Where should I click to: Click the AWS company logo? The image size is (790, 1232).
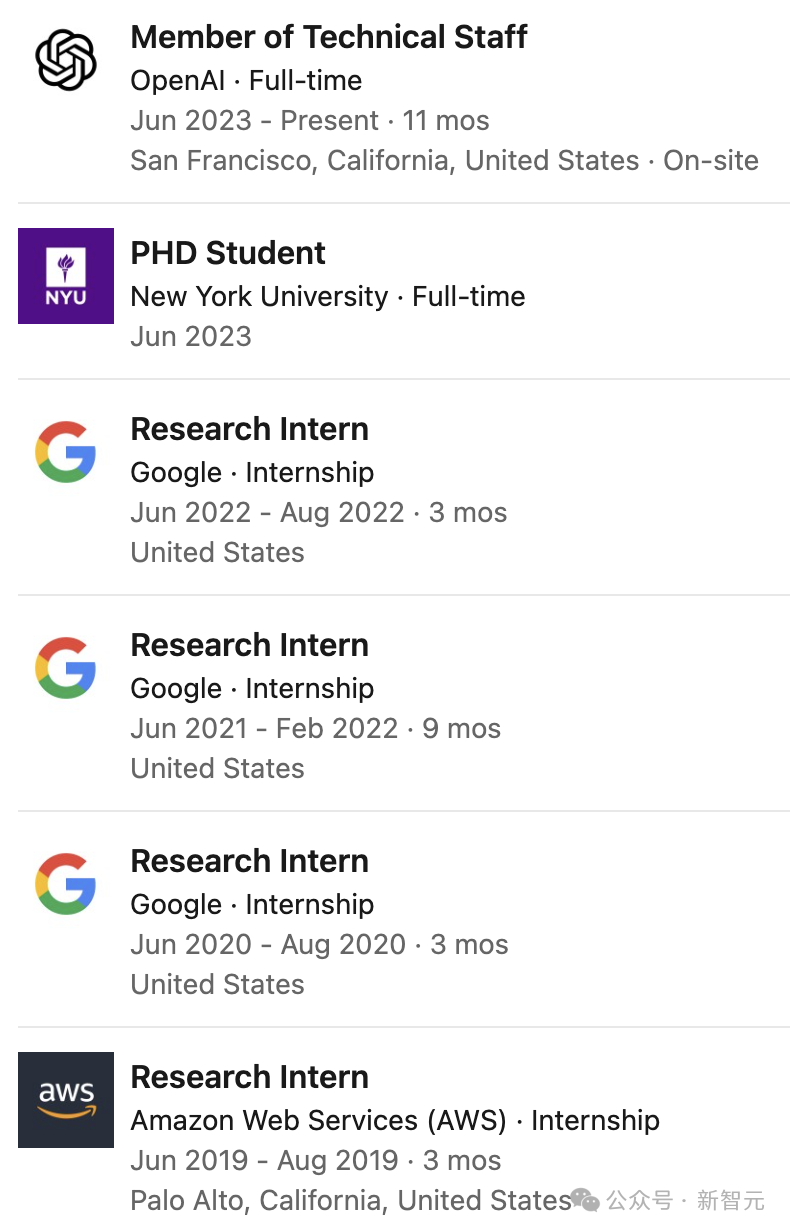[66, 1100]
